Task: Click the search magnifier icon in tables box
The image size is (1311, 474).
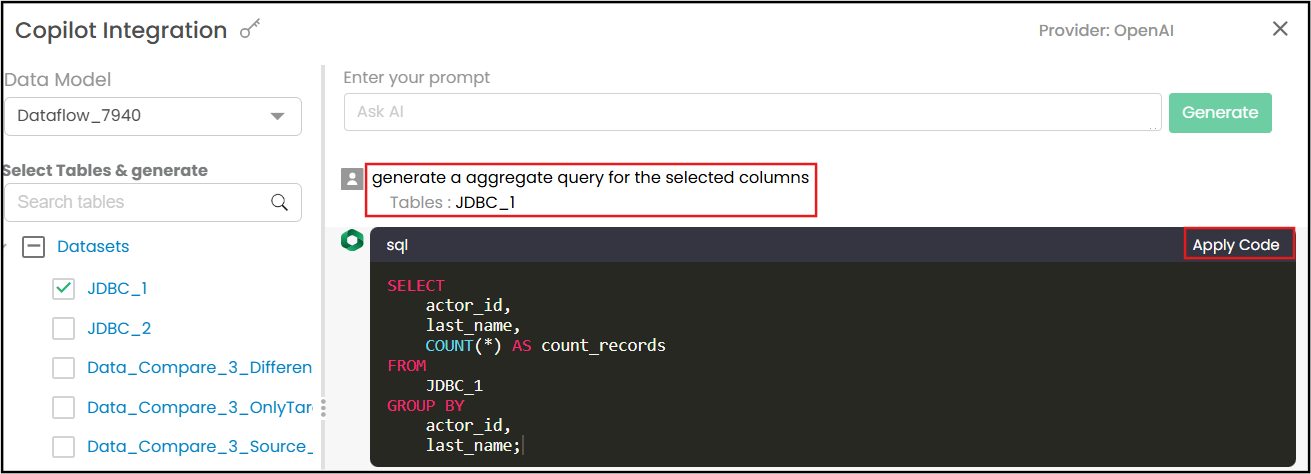Action: point(280,202)
